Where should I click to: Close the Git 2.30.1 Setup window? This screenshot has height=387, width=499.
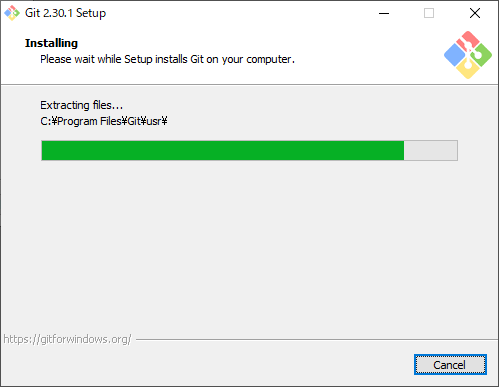point(475,13)
